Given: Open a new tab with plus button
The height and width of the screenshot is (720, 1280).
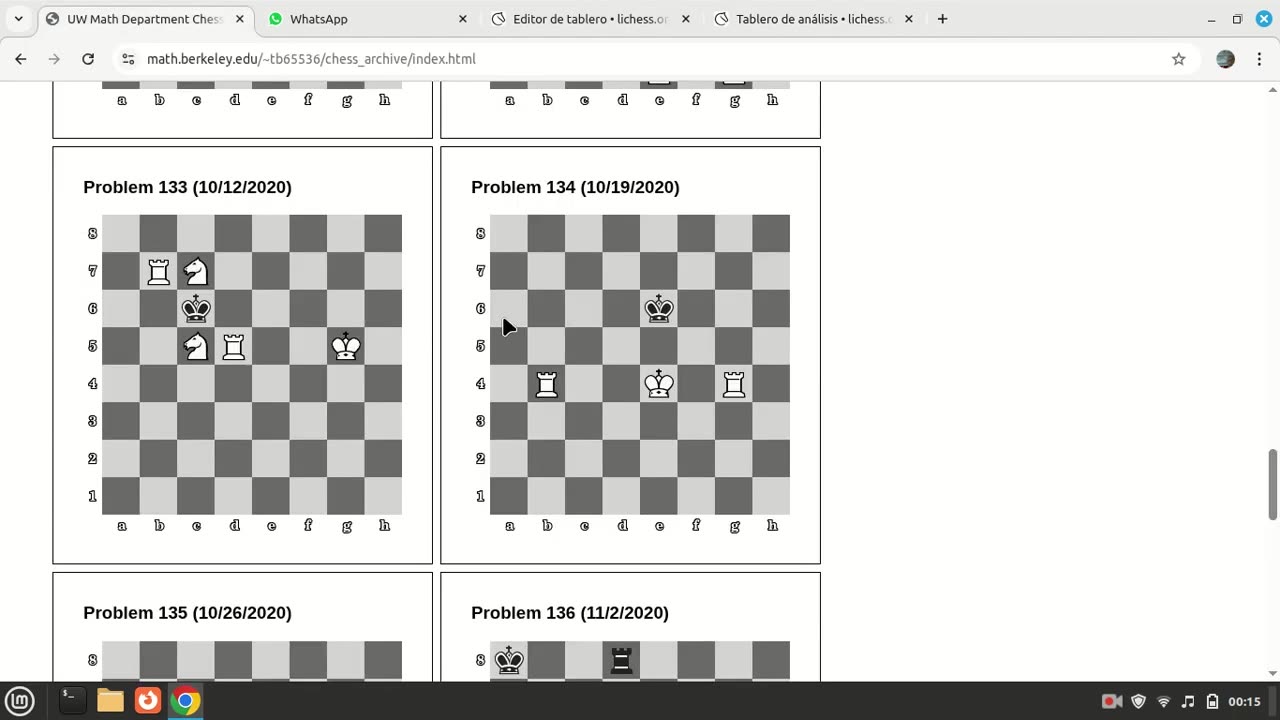Looking at the screenshot, I should (942, 19).
